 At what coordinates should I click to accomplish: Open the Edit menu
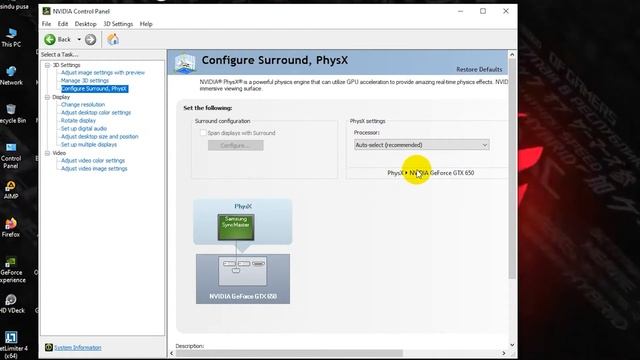pyautogui.click(x=63, y=24)
